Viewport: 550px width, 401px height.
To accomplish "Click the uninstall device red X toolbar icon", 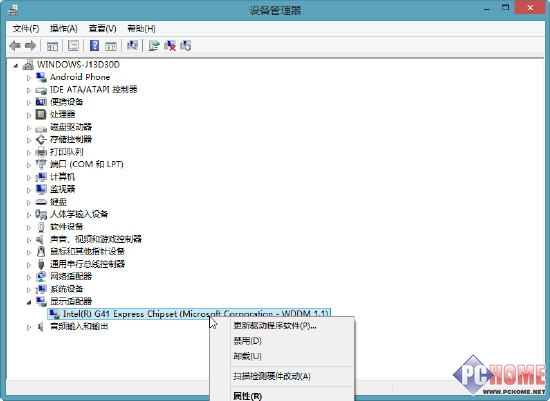I will tap(170, 46).
